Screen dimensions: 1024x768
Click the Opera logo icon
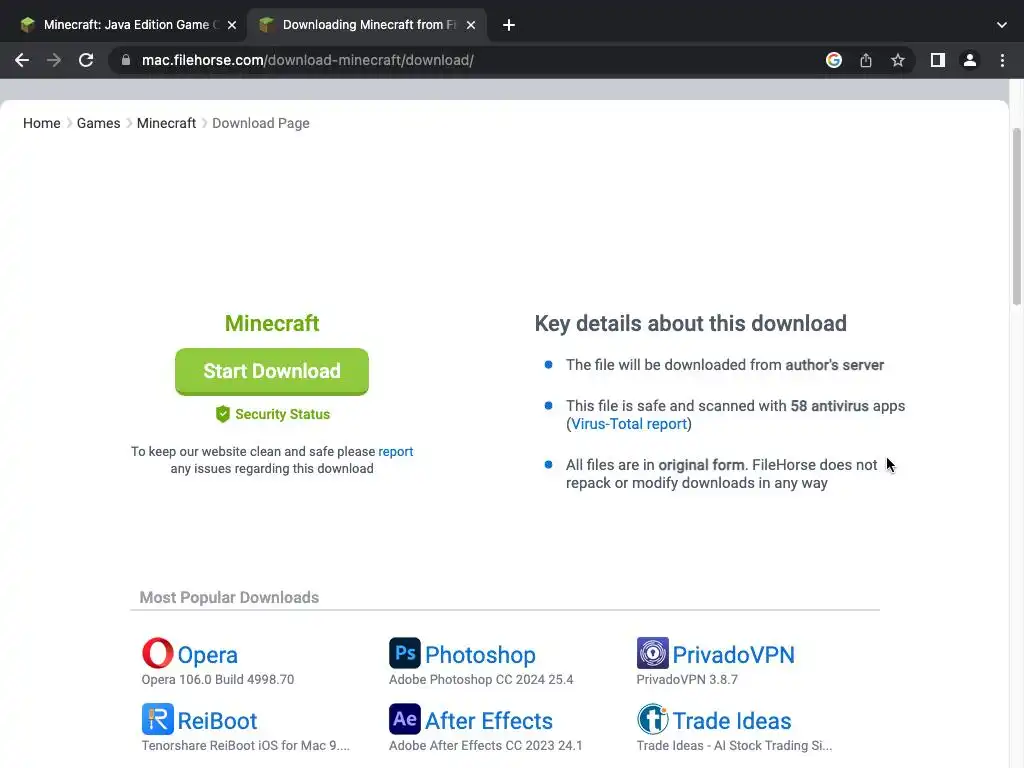(157, 653)
